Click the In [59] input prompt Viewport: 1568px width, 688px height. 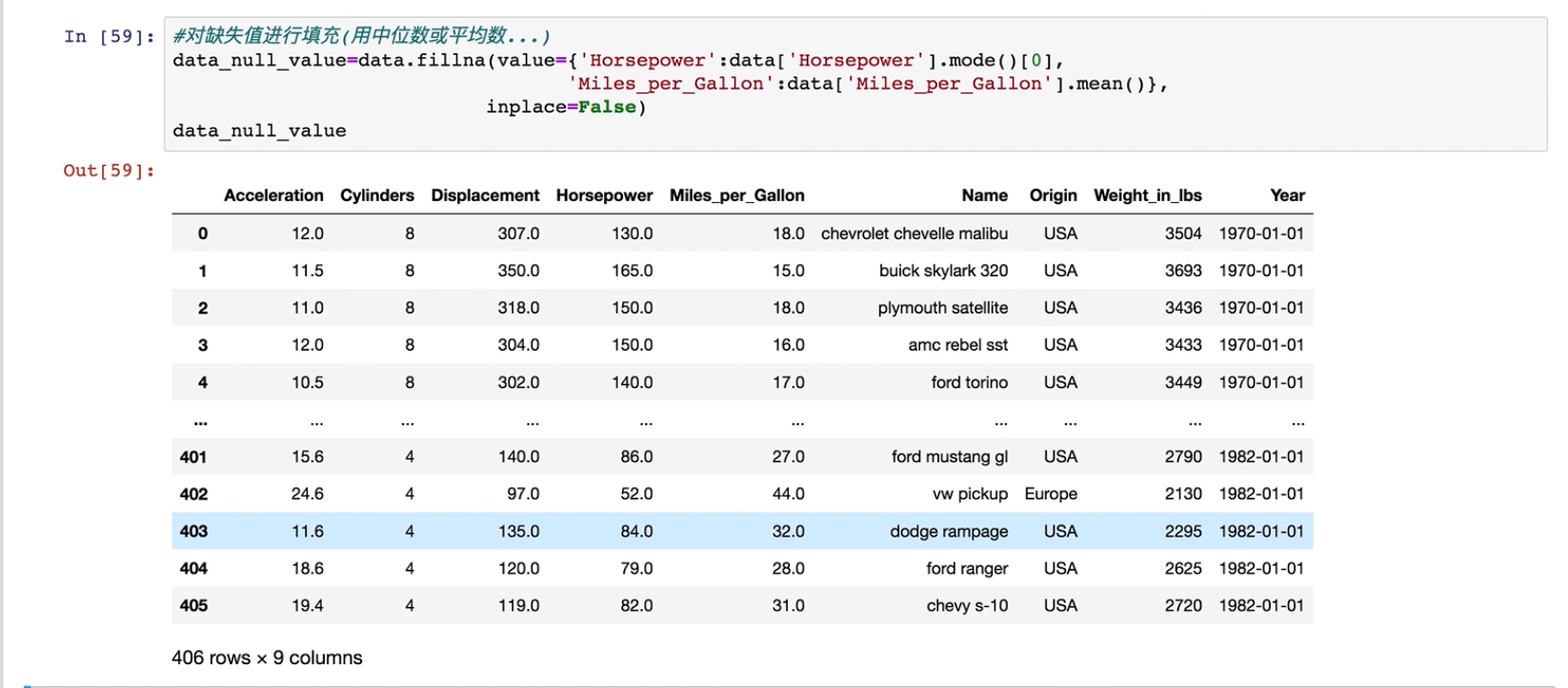(x=109, y=37)
